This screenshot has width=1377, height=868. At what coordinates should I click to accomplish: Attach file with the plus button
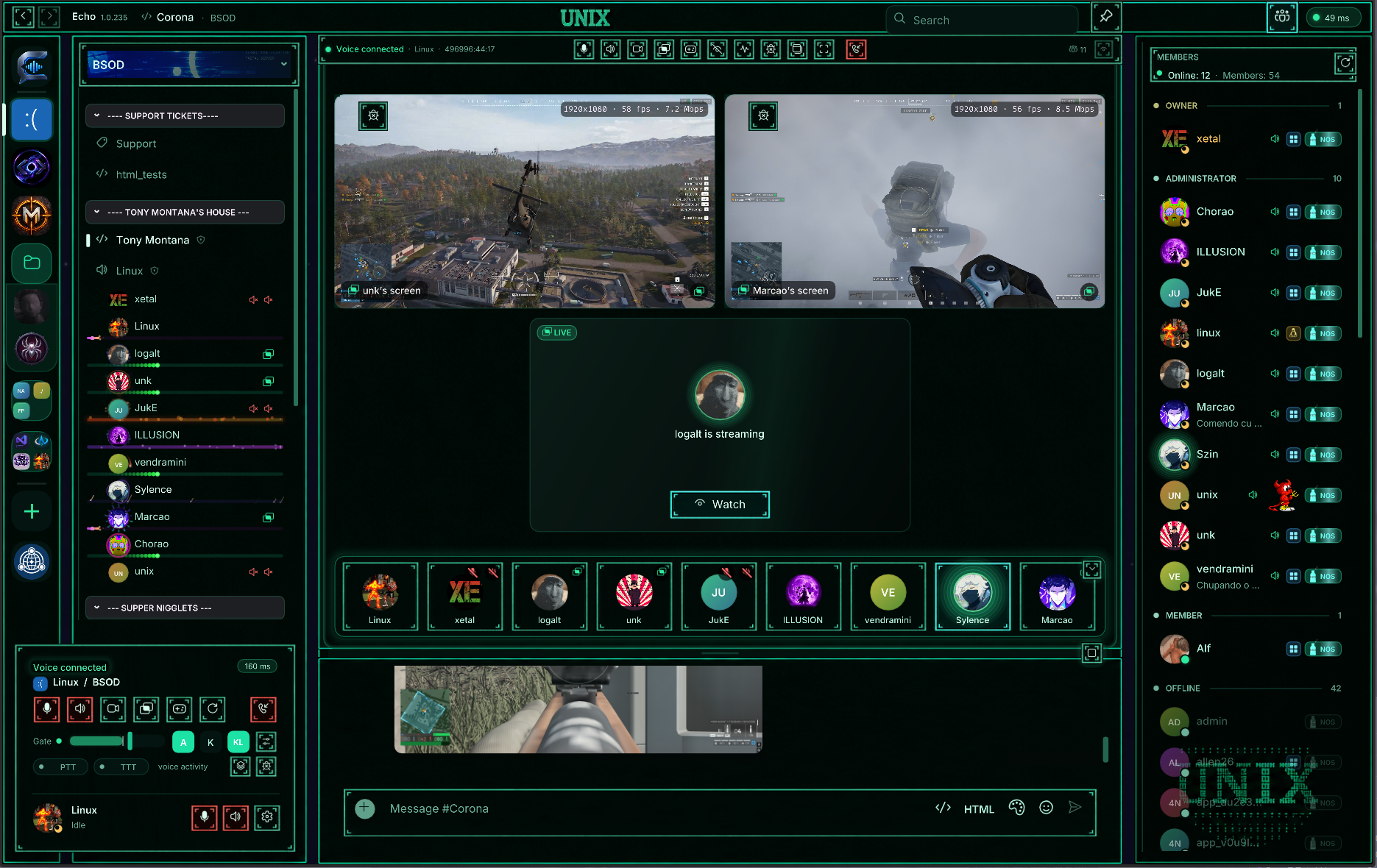click(x=364, y=808)
